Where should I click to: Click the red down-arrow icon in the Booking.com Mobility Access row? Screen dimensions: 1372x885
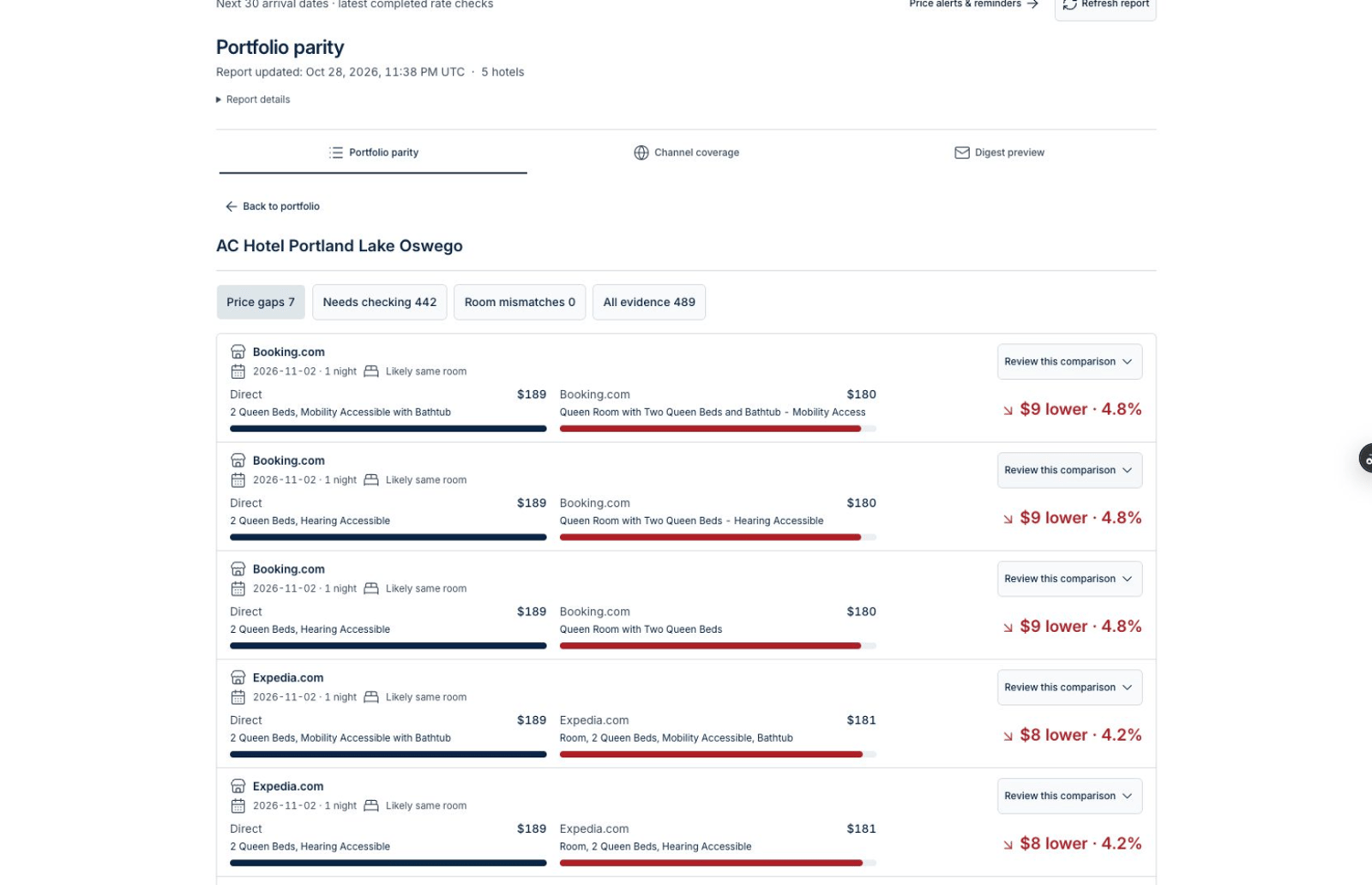click(x=1008, y=411)
